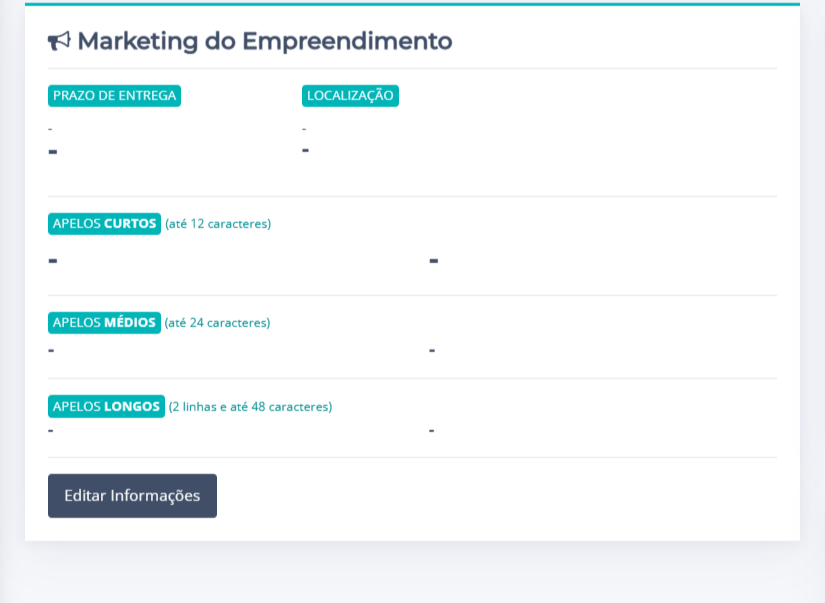The height and width of the screenshot is (603, 825).
Task: Click the right dash value under Apelos Curtos
Action: click(x=434, y=261)
